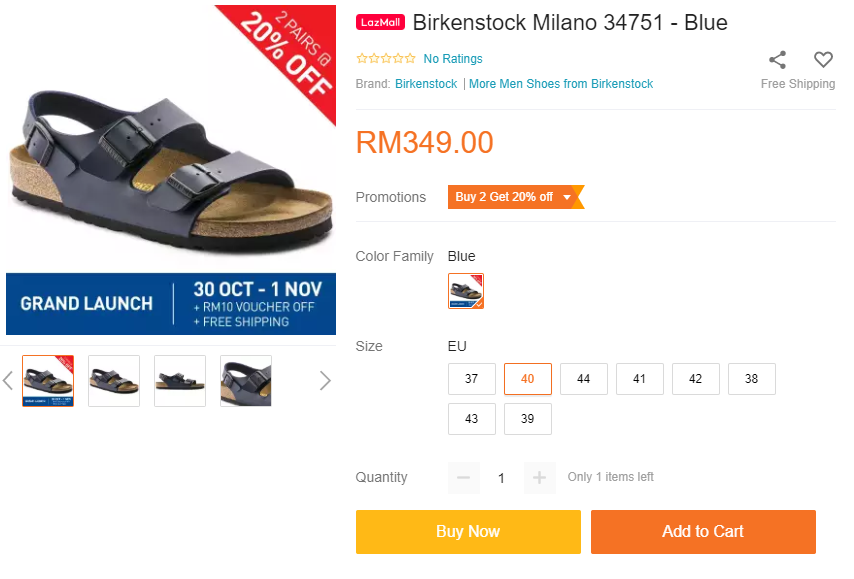Open More Men Shoes from Birkenstock
The image size is (854, 579).
click(x=561, y=84)
